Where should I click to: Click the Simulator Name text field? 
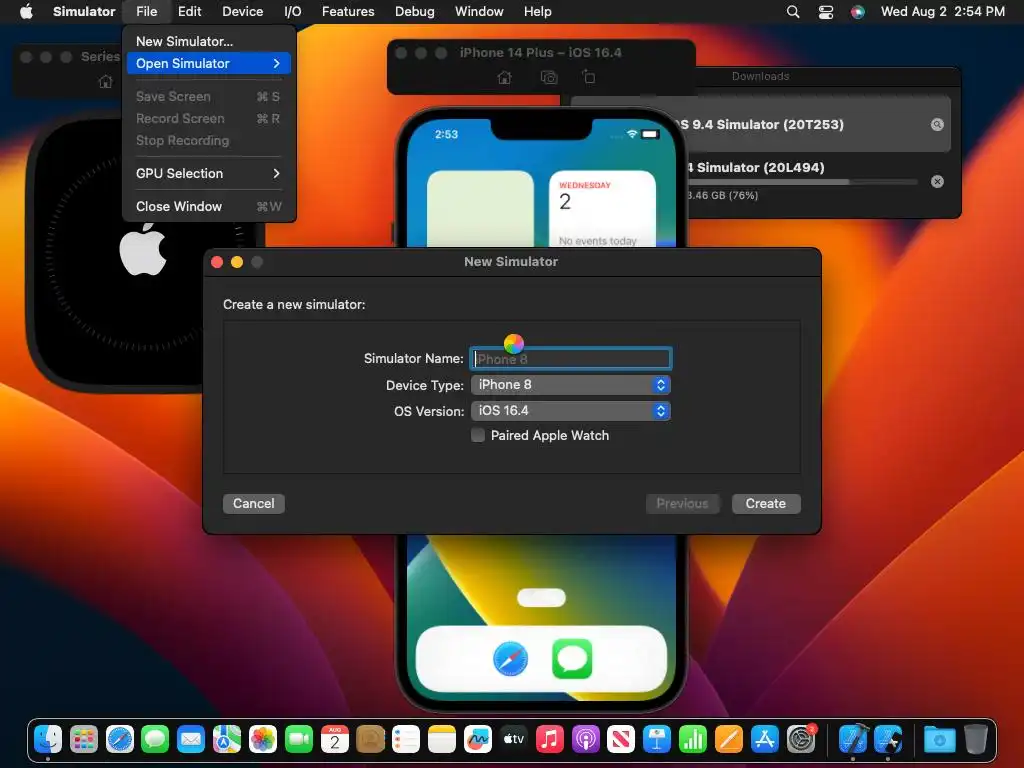point(571,359)
